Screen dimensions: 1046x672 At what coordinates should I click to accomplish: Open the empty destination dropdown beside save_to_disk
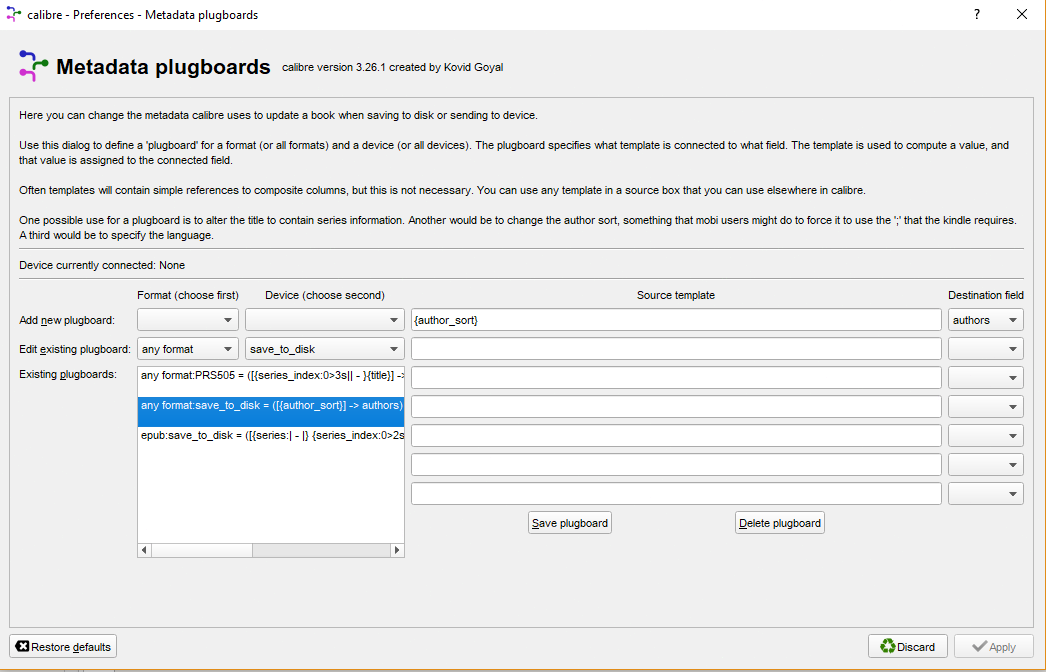click(985, 349)
